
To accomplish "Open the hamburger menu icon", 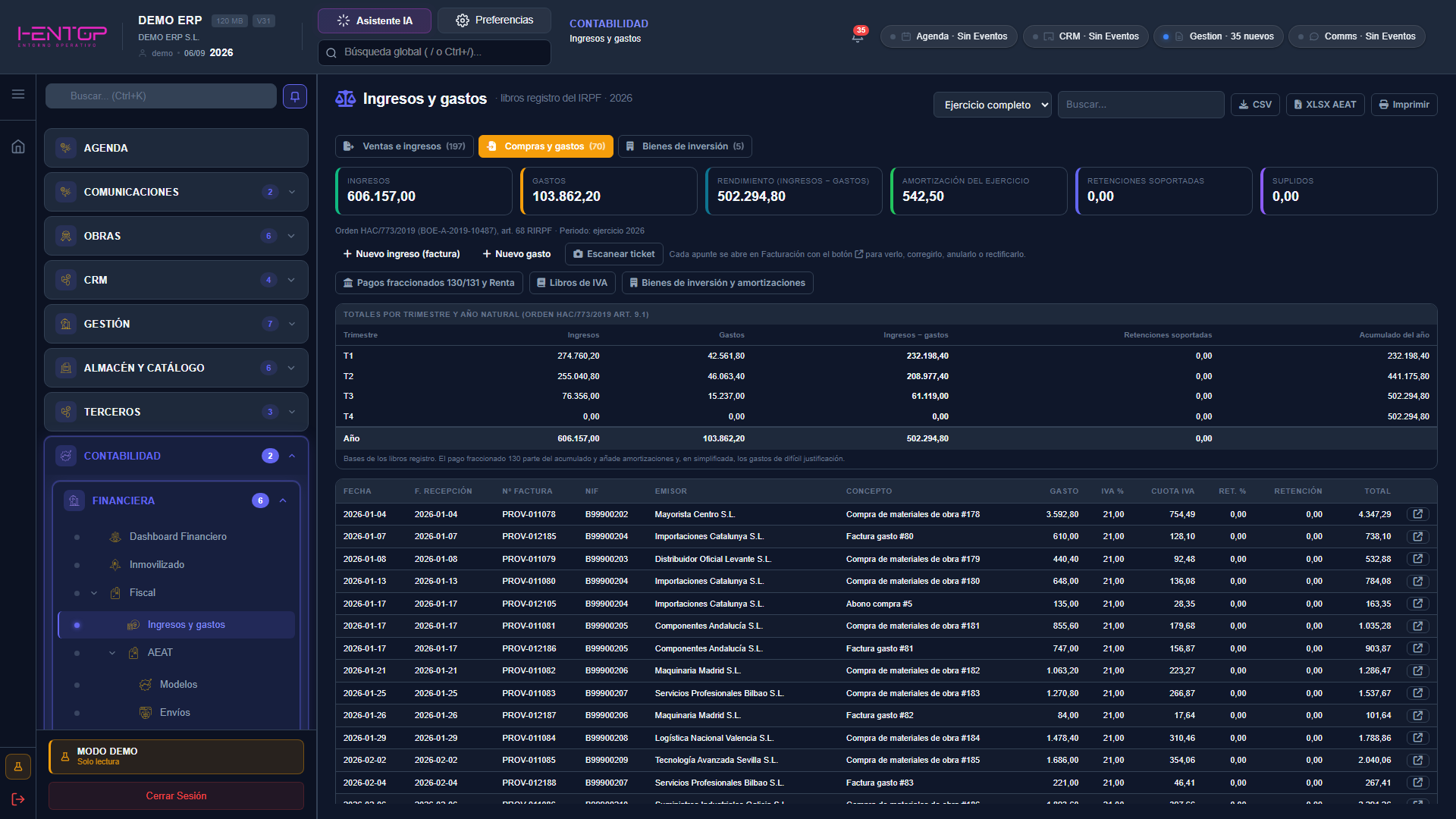I will coord(18,94).
